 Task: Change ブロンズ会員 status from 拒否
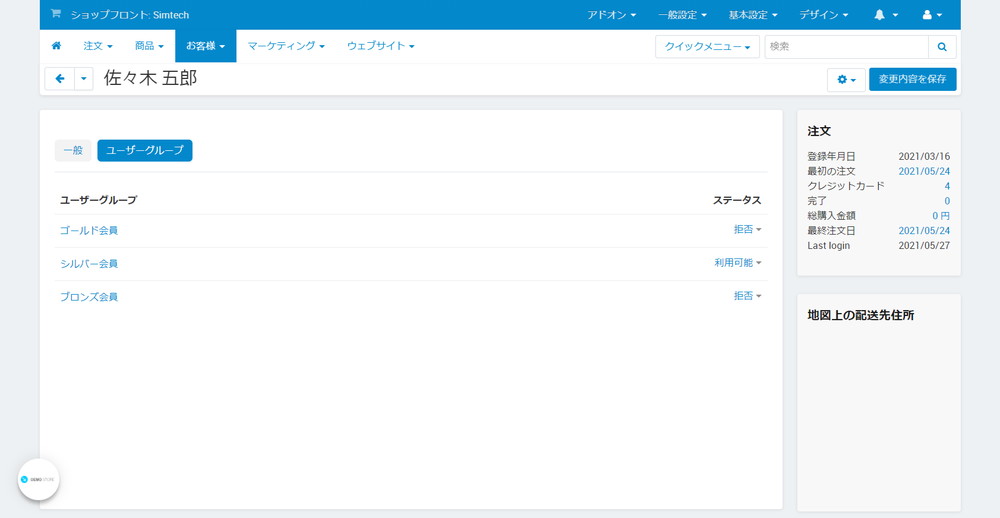[747, 296]
